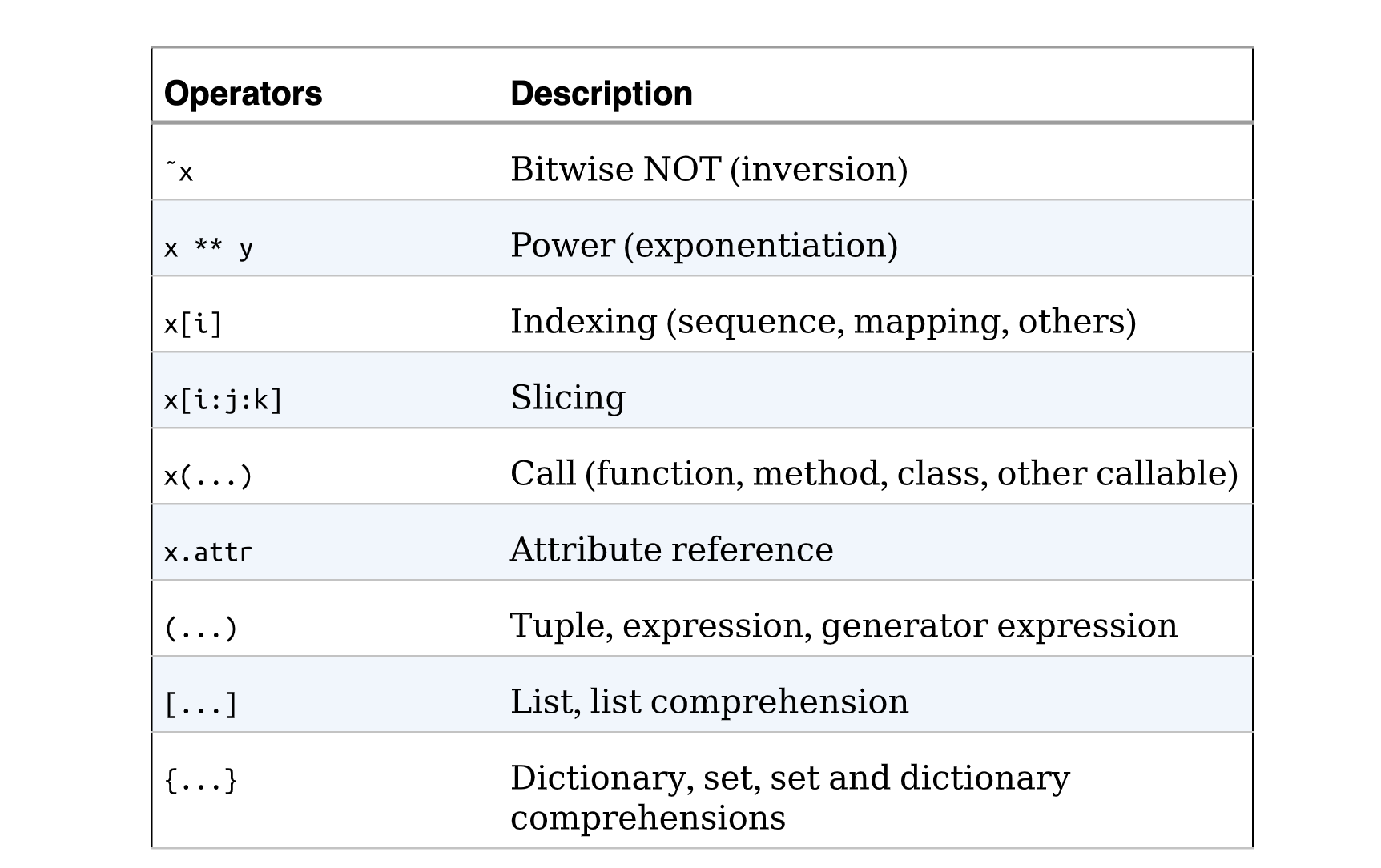Select the Attribute reference description
Screen dimensions: 1381x868
pos(671,549)
